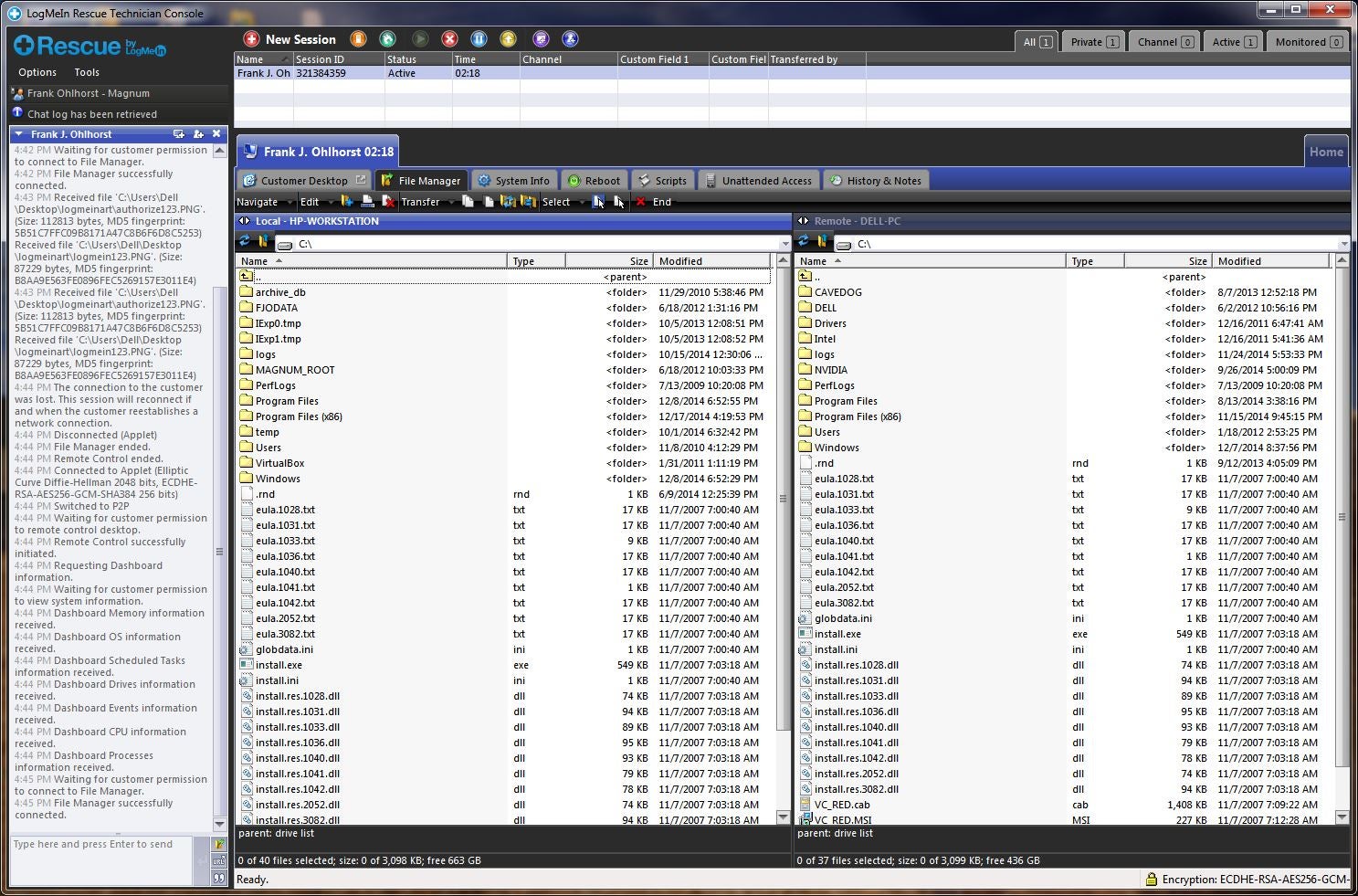End the File Manager session
1358x896 pixels.
click(654, 202)
